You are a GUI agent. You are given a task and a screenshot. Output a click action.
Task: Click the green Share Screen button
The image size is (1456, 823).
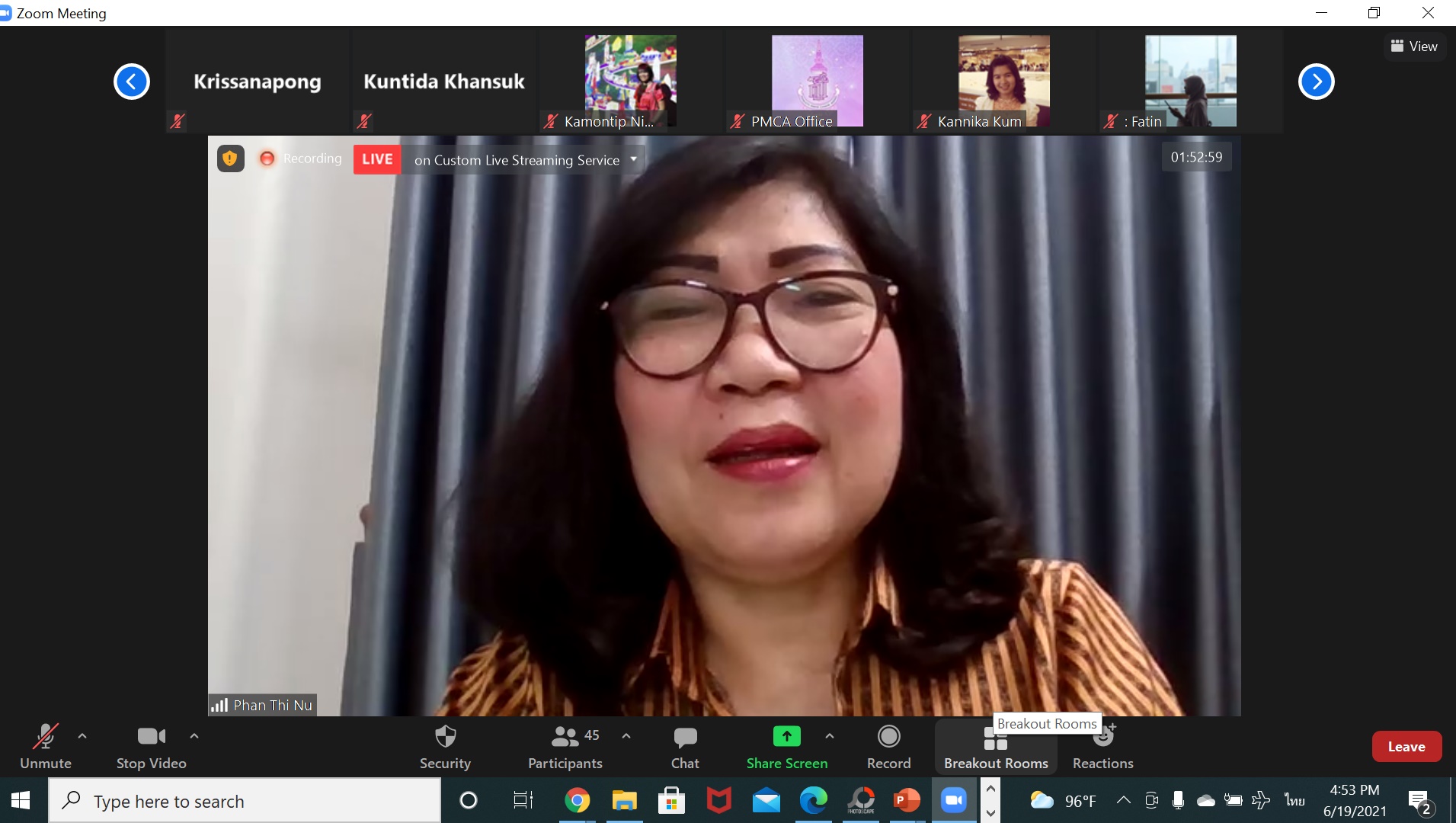click(x=787, y=747)
